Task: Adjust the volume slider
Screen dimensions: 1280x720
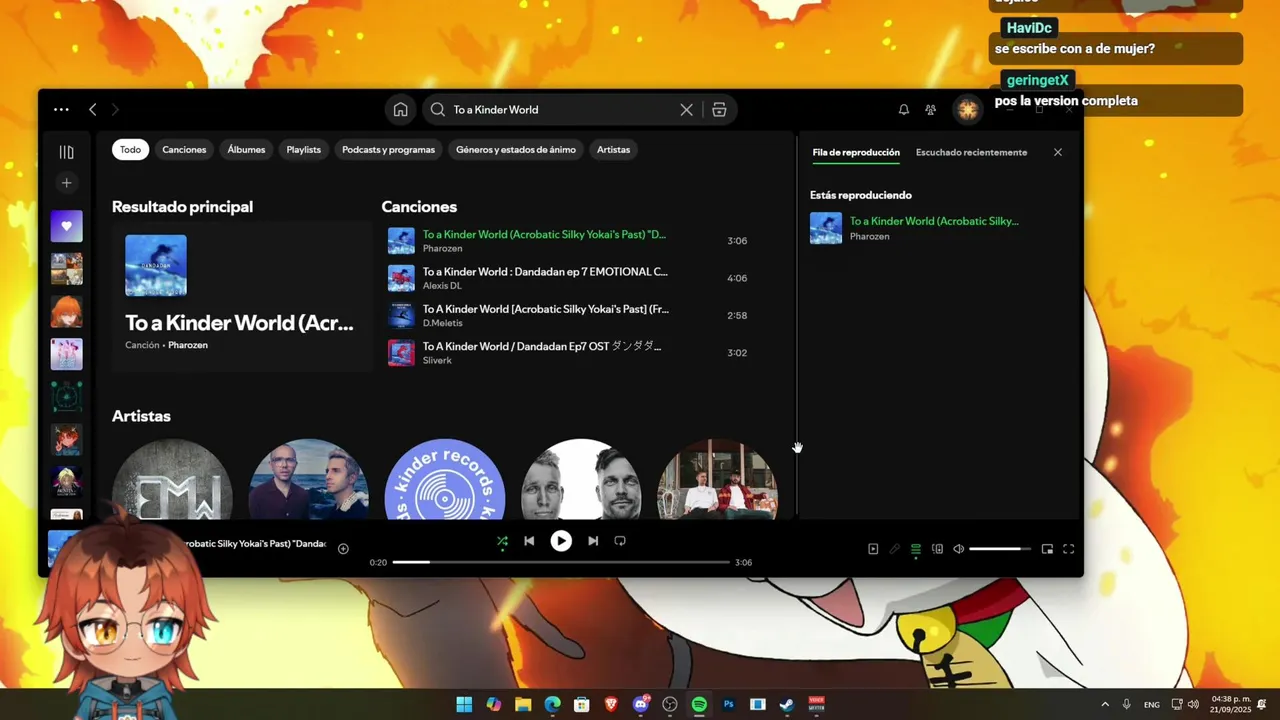Action: [x=1000, y=549]
